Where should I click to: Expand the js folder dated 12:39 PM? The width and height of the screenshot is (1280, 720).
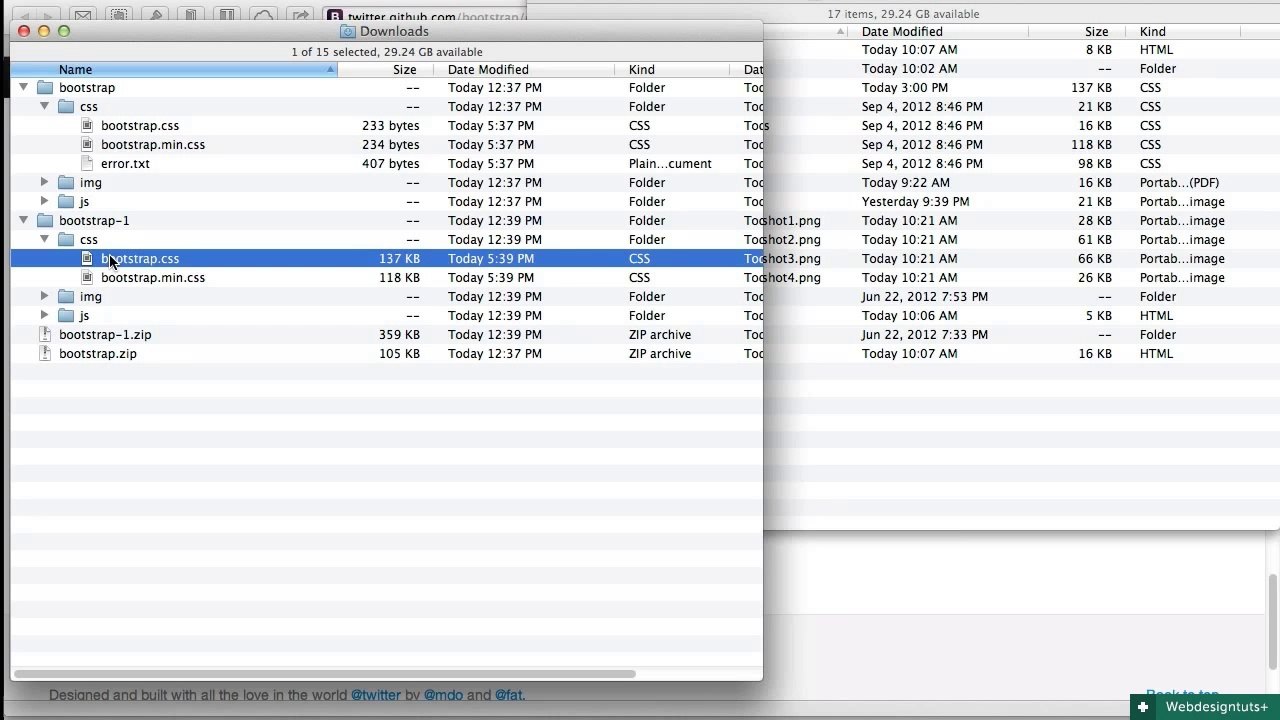pos(44,315)
